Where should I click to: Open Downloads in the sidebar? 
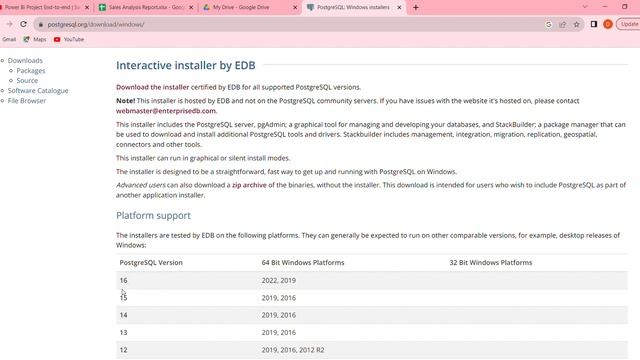[25, 60]
